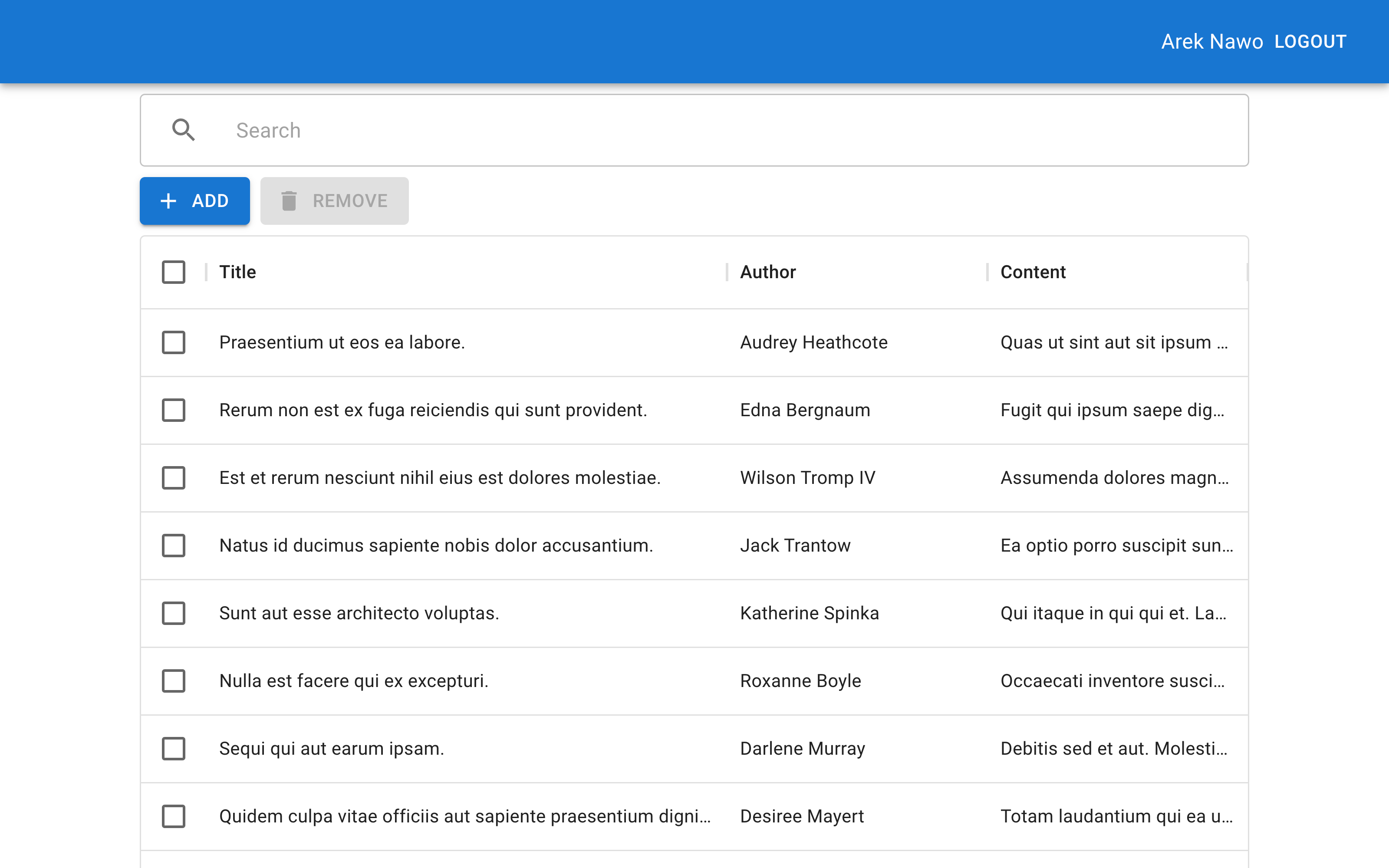This screenshot has height=868, width=1389.
Task: Click the magnifying glass search icon
Action: click(x=183, y=130)
